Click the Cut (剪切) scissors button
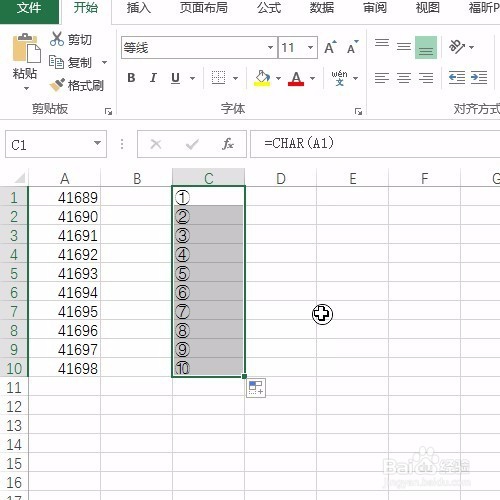 [71, 39]
